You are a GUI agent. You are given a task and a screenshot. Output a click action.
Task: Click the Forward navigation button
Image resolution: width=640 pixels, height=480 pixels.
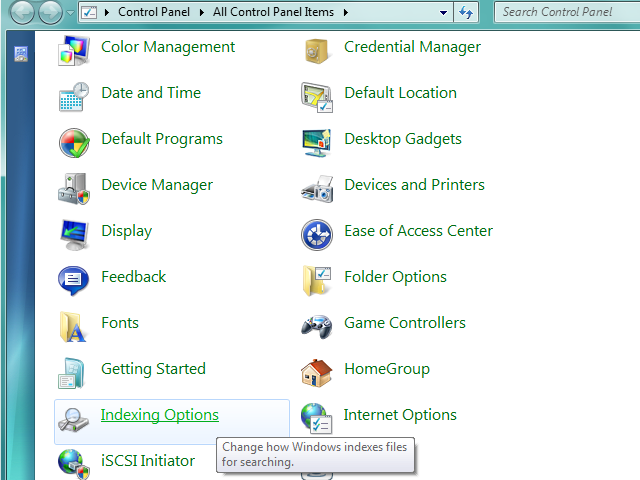50,13
